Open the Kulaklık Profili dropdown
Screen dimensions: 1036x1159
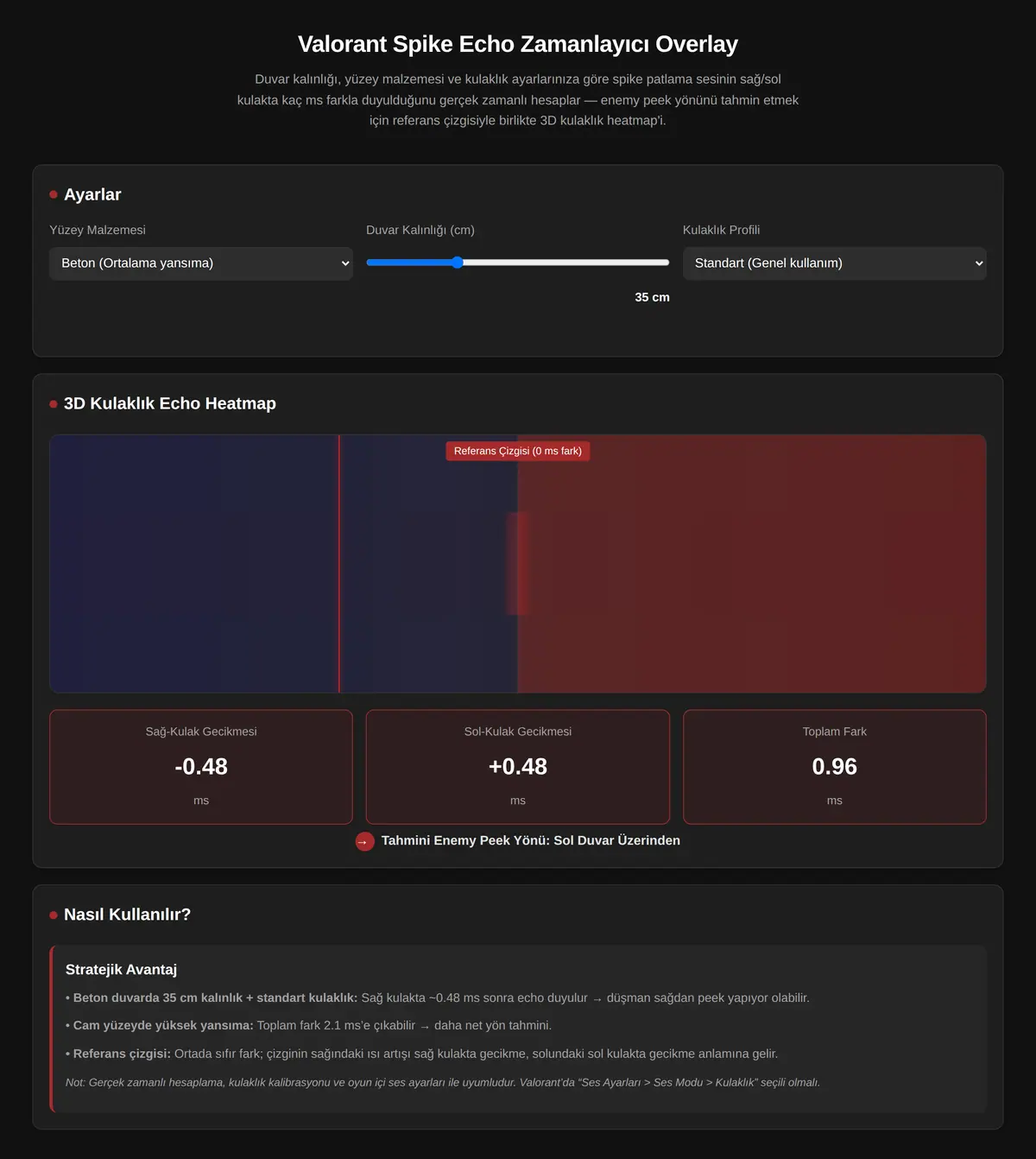[x=834, y=263]
